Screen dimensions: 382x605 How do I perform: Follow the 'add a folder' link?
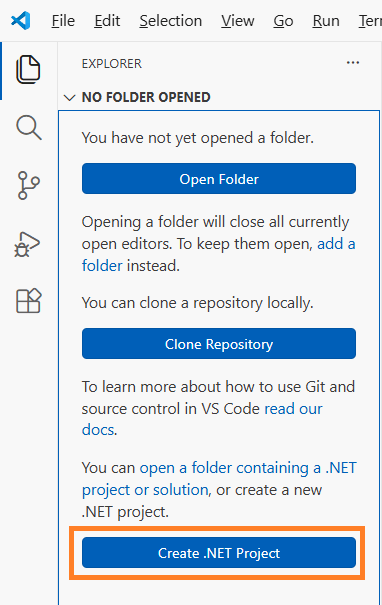[x=218, y=255]
